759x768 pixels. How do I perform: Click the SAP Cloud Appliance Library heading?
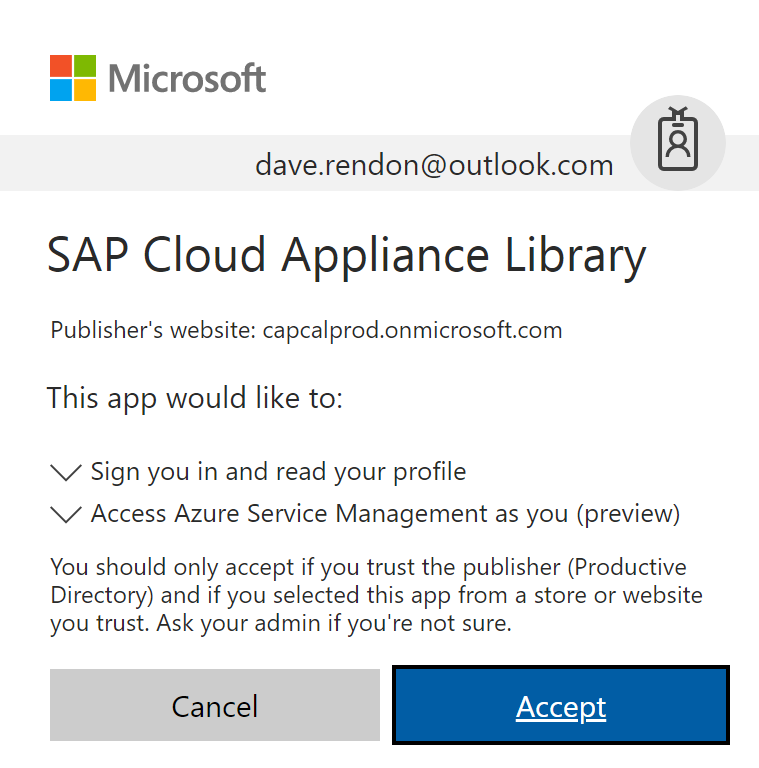tap(347, 257)
